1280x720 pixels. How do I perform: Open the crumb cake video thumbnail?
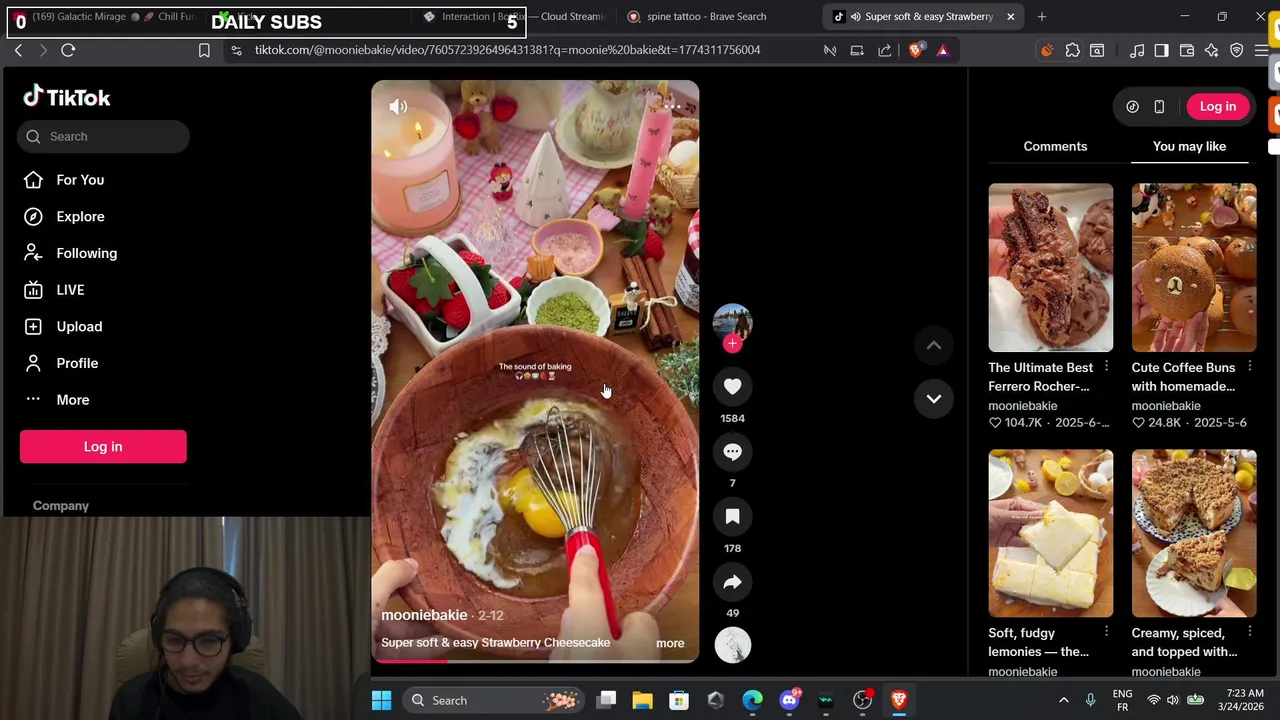(x=1193, y=533)
